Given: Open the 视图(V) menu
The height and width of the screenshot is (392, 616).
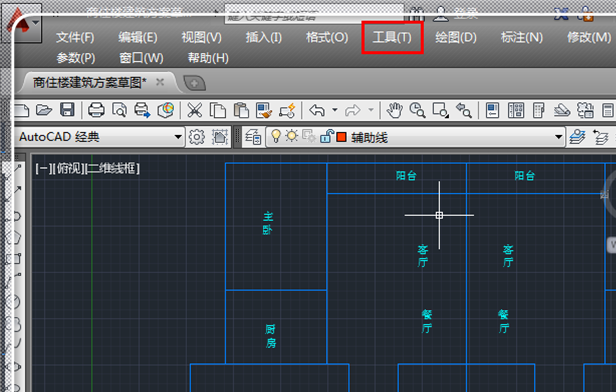Looking at the screenshot, I should [x=202, y=38].
